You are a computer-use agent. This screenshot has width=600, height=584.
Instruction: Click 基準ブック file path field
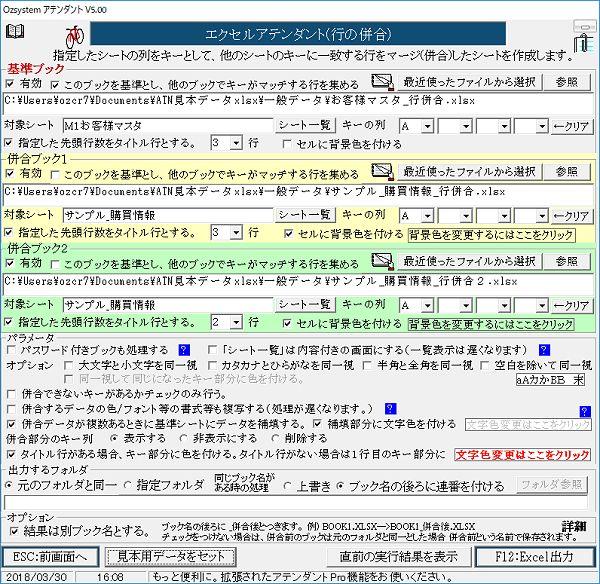298,103
